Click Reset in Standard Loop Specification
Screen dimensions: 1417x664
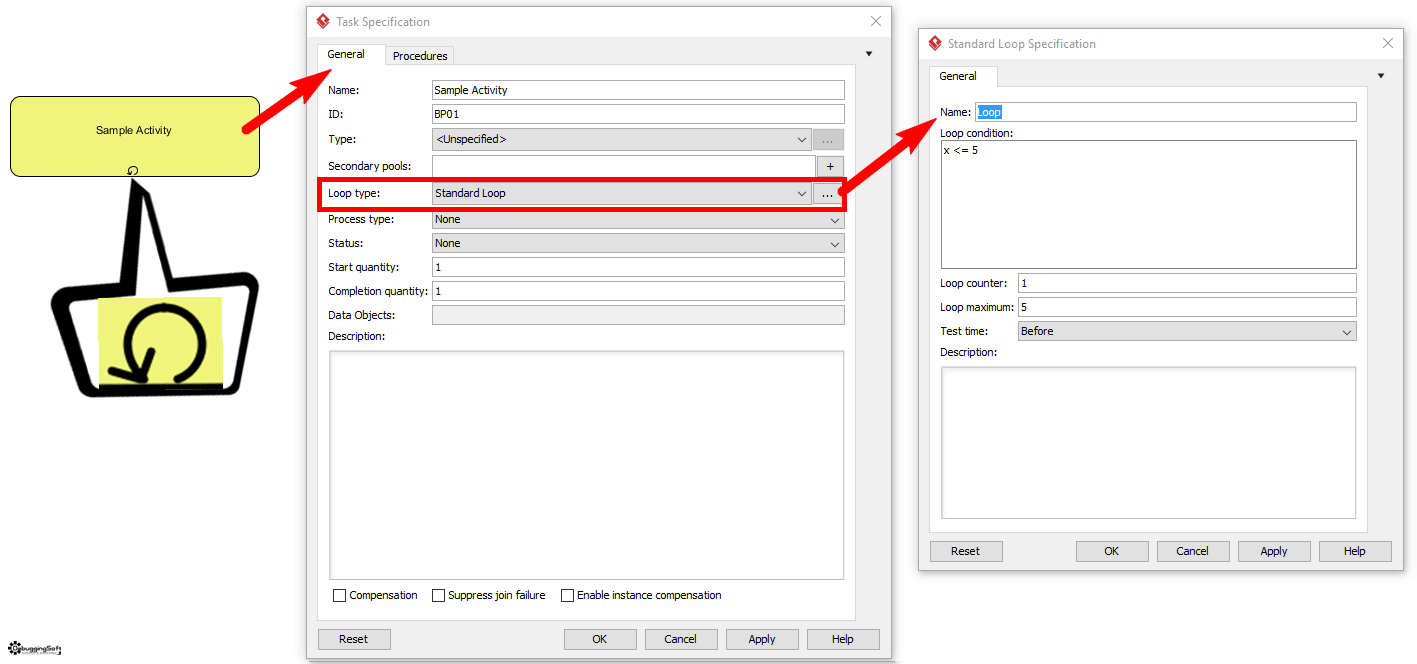coord(965,551)
